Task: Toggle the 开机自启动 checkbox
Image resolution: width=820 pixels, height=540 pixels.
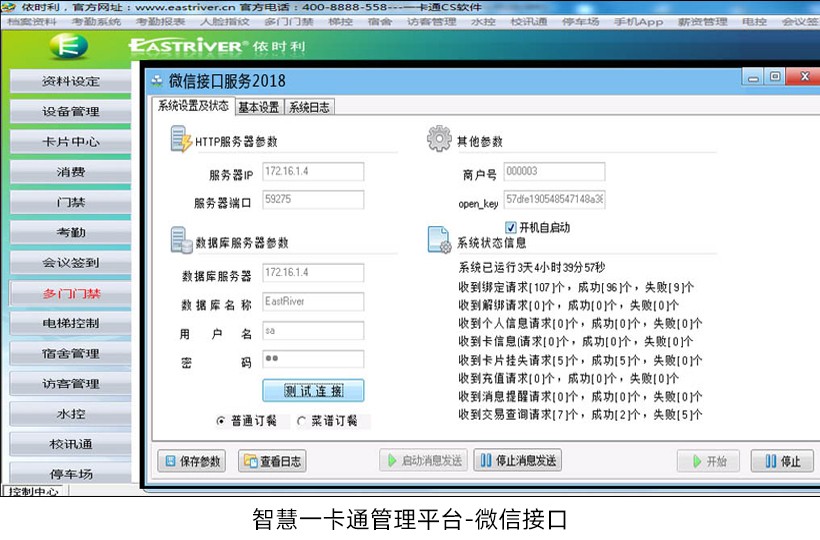Action: pyautogui.click(x=511, y=227)
